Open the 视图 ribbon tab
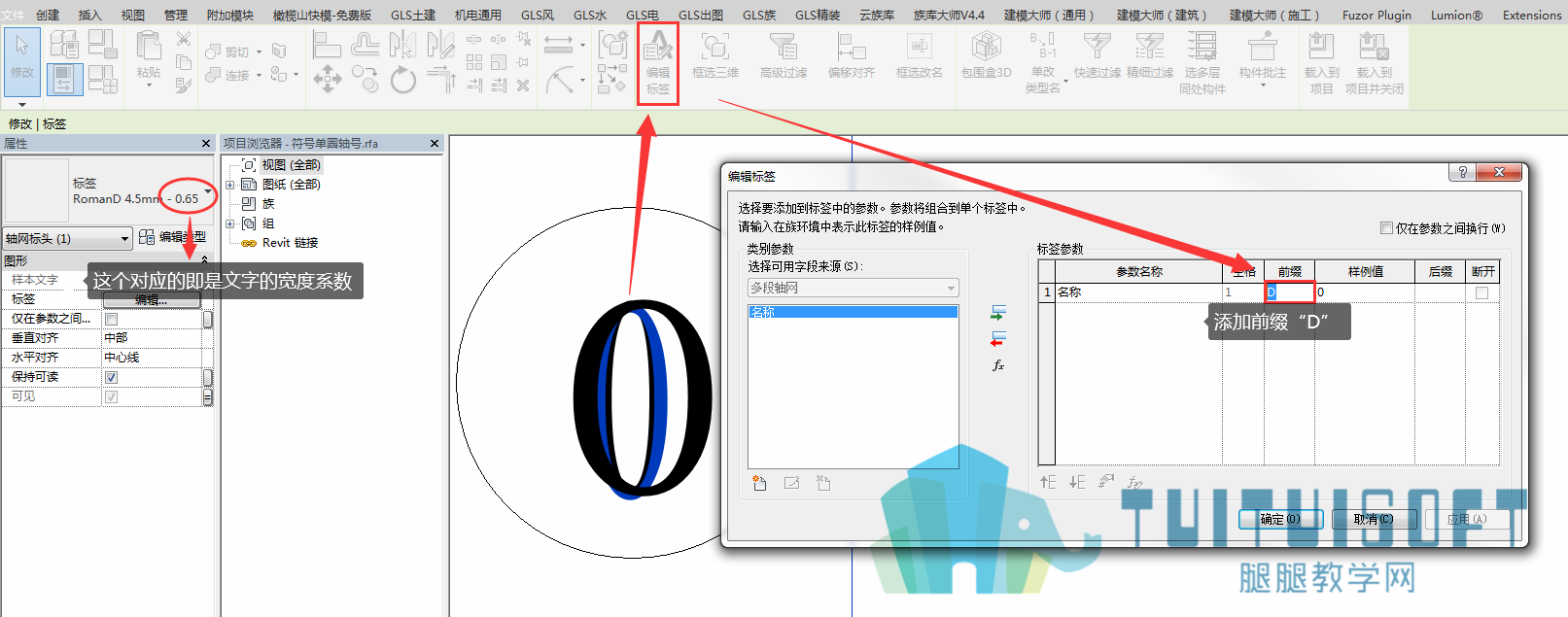This screenshot has height=617, width=1568. click(x=132, y=15)
